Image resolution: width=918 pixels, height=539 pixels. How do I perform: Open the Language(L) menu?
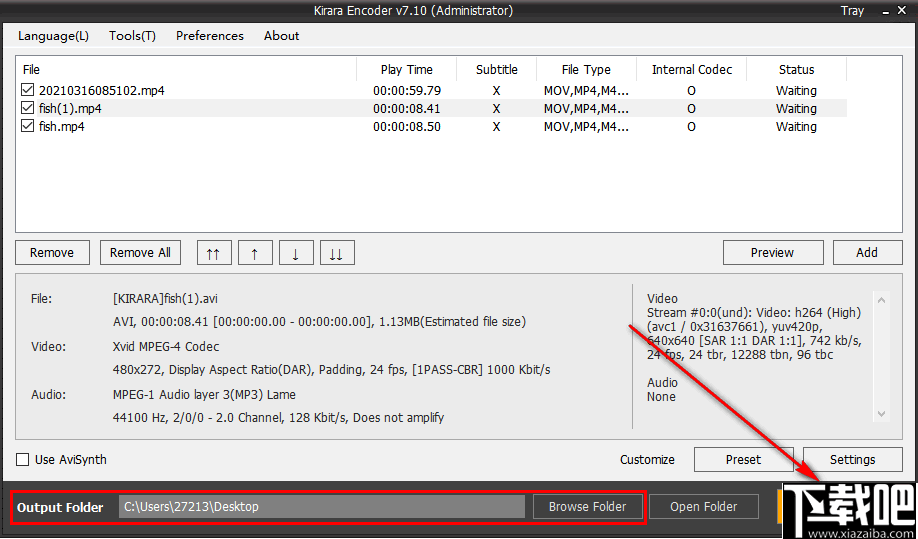click(x=53, y=36)
